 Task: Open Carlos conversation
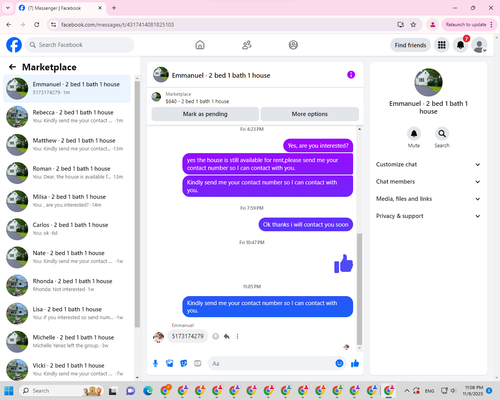click(x=67, y=229)
